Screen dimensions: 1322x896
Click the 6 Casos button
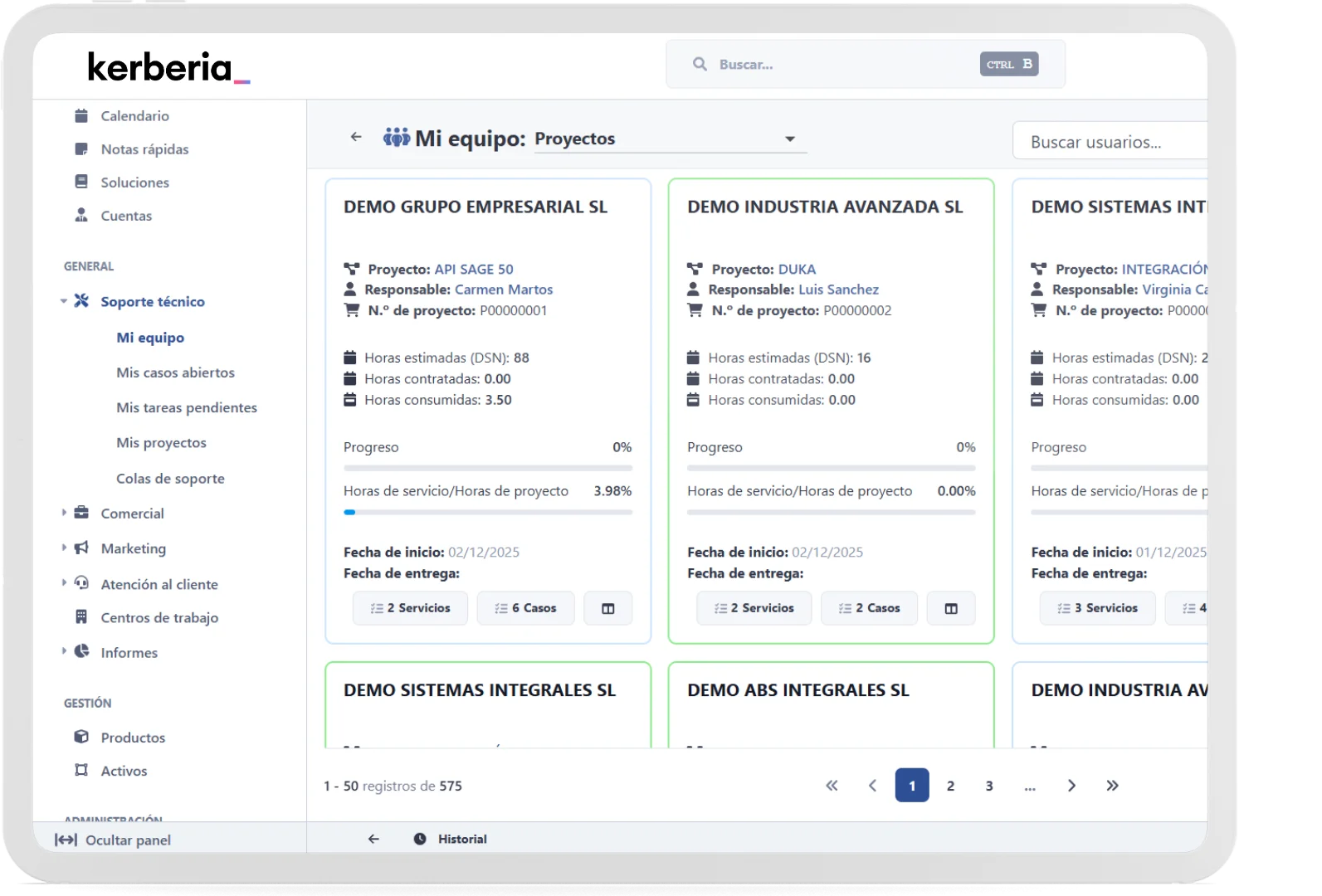pos(525,608)
